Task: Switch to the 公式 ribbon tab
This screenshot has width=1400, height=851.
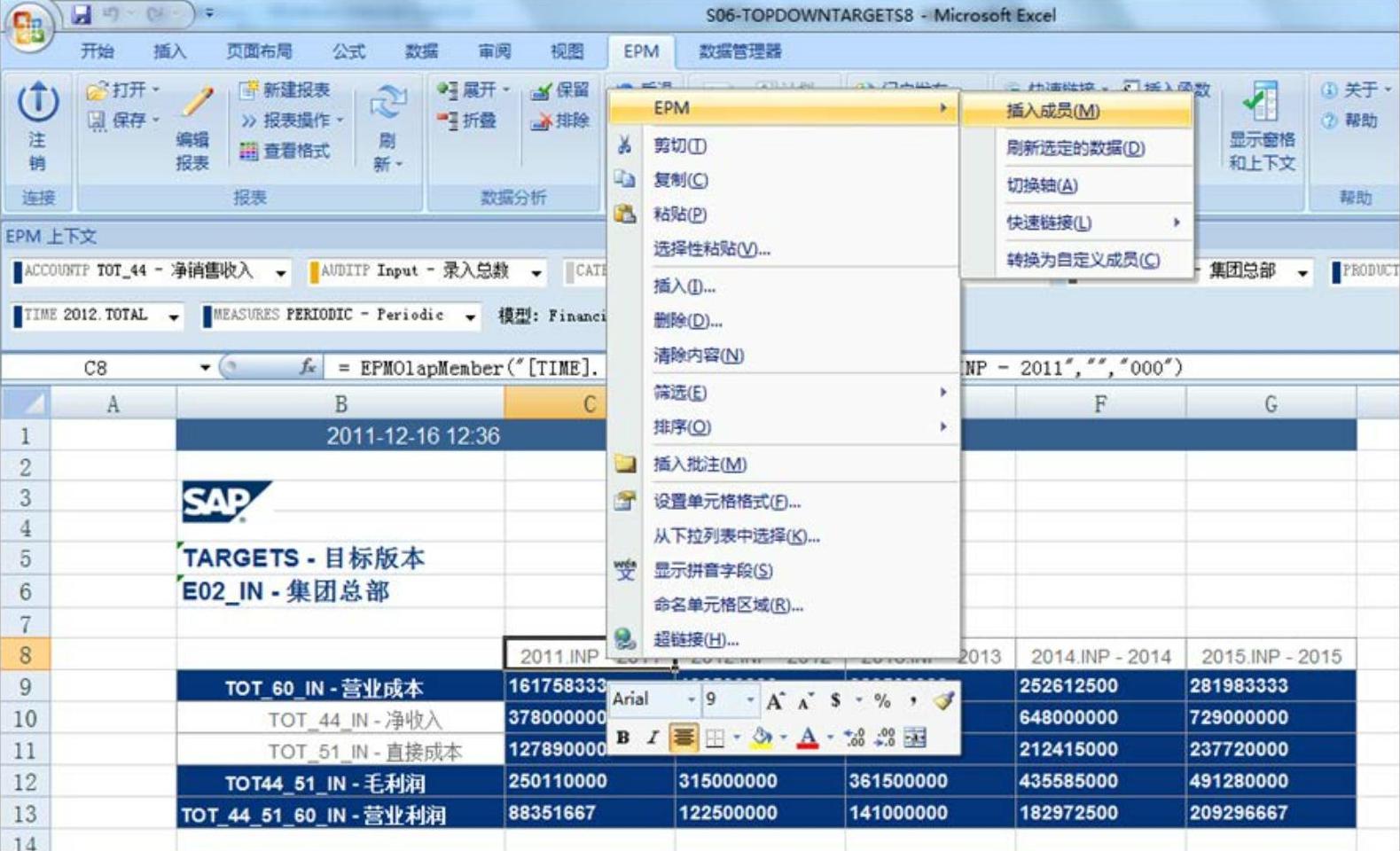Action: [x=348, y=51]
